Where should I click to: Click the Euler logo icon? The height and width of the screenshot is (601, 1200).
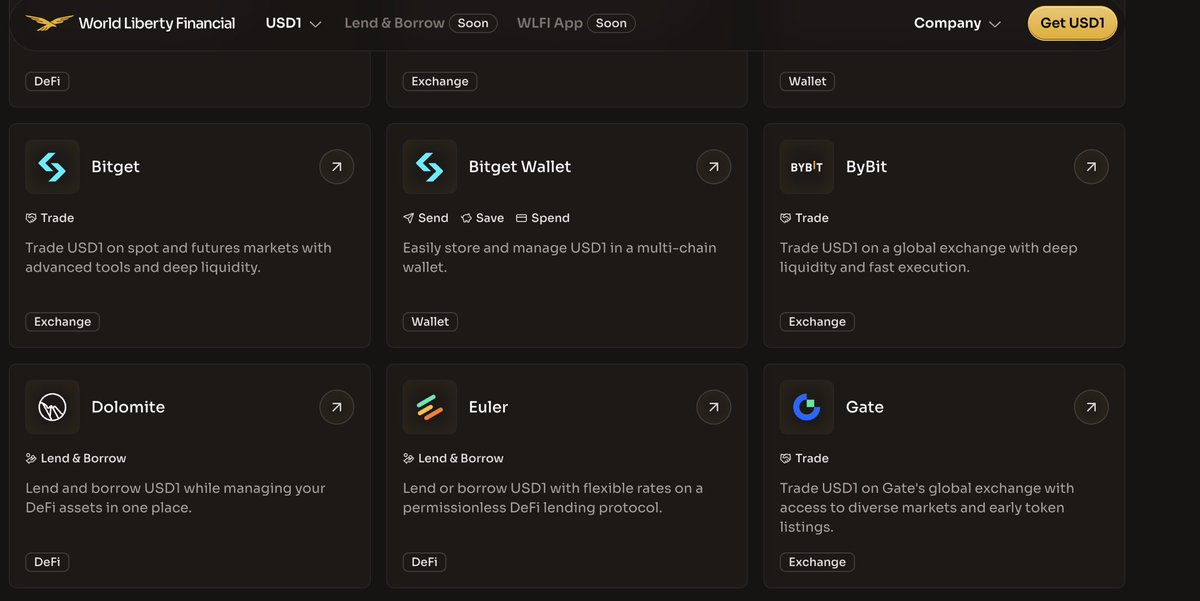click(430, 407)
